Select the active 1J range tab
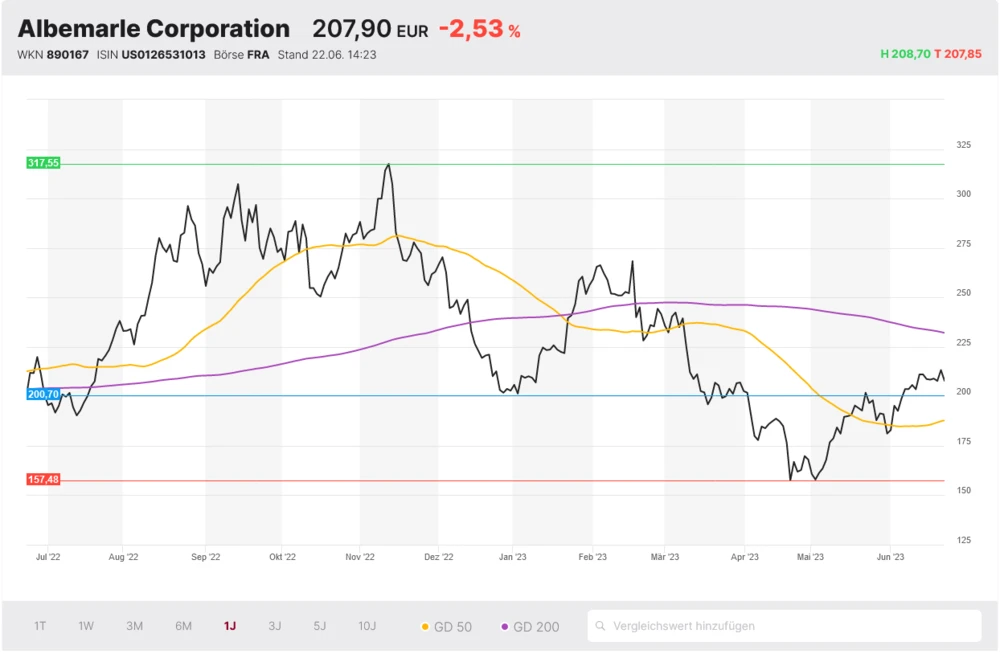Viewport: 1000px width, 654px height. tap(230, 626)
